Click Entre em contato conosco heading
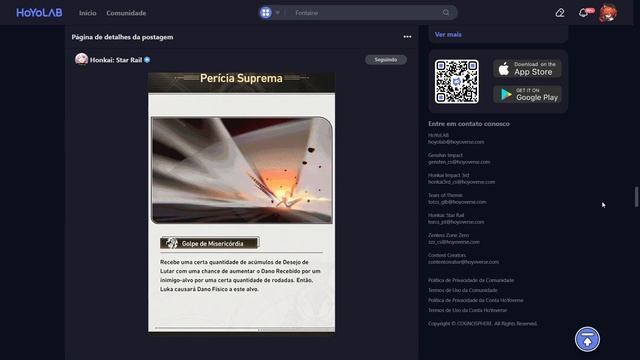Viewport: 640px width, 360px height. pyautogui.click(x=469, y=124)
